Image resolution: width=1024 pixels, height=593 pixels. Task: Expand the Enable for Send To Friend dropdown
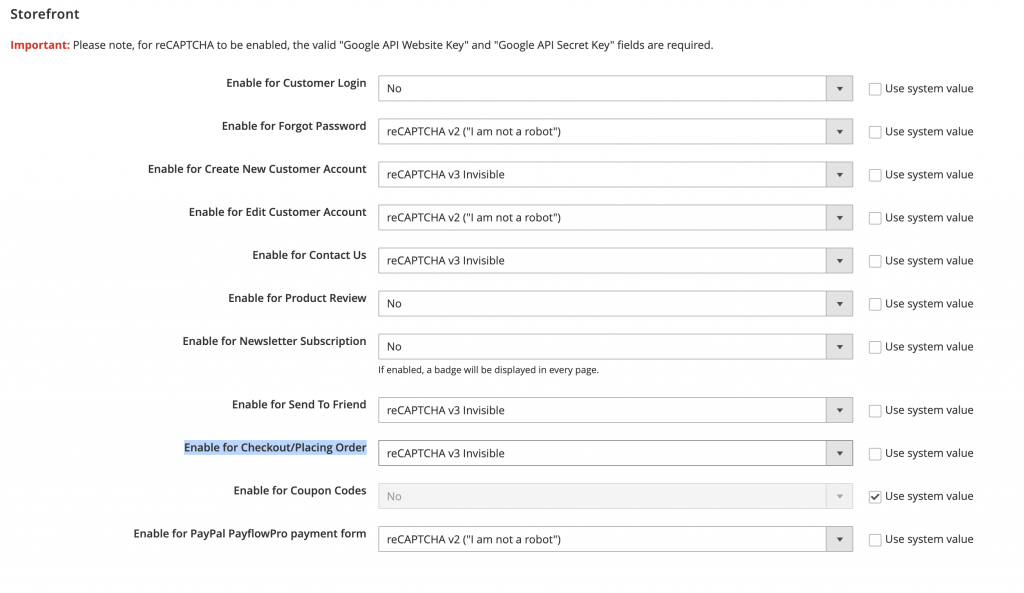tap(614, 410)
